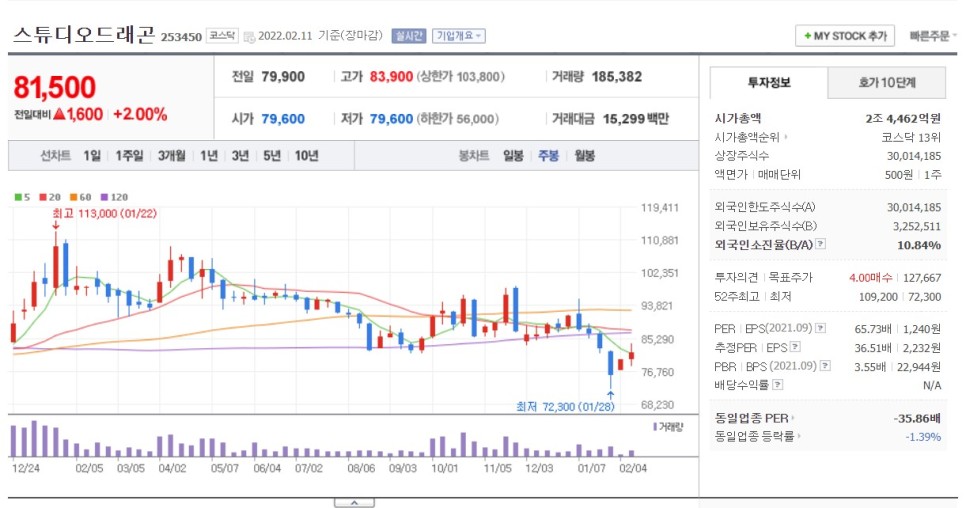Select the 3년 line chart period
966x508 pixels.
240,156
